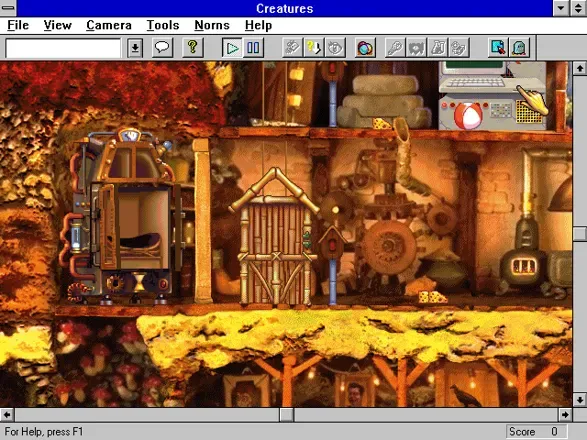Click the greyed-out eye toolbar icon
587x440 pixels.
(x=335, y=48)
